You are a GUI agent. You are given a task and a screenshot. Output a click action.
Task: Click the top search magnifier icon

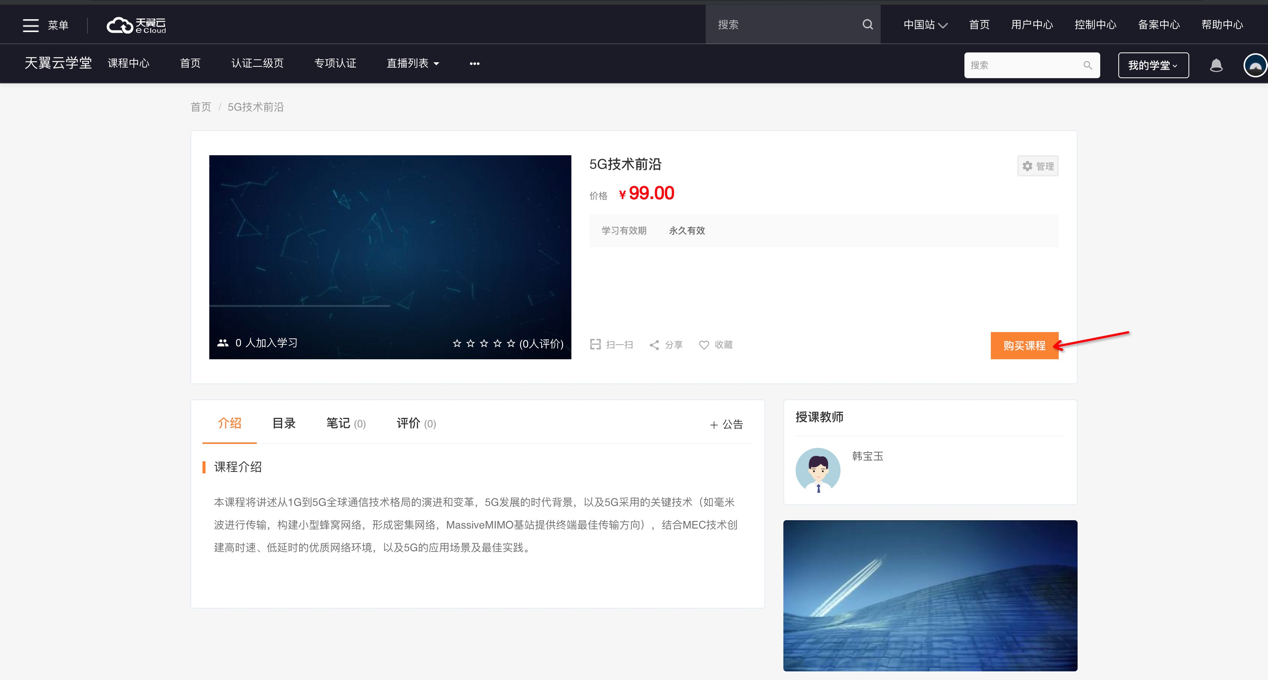[x=867, y=25]
